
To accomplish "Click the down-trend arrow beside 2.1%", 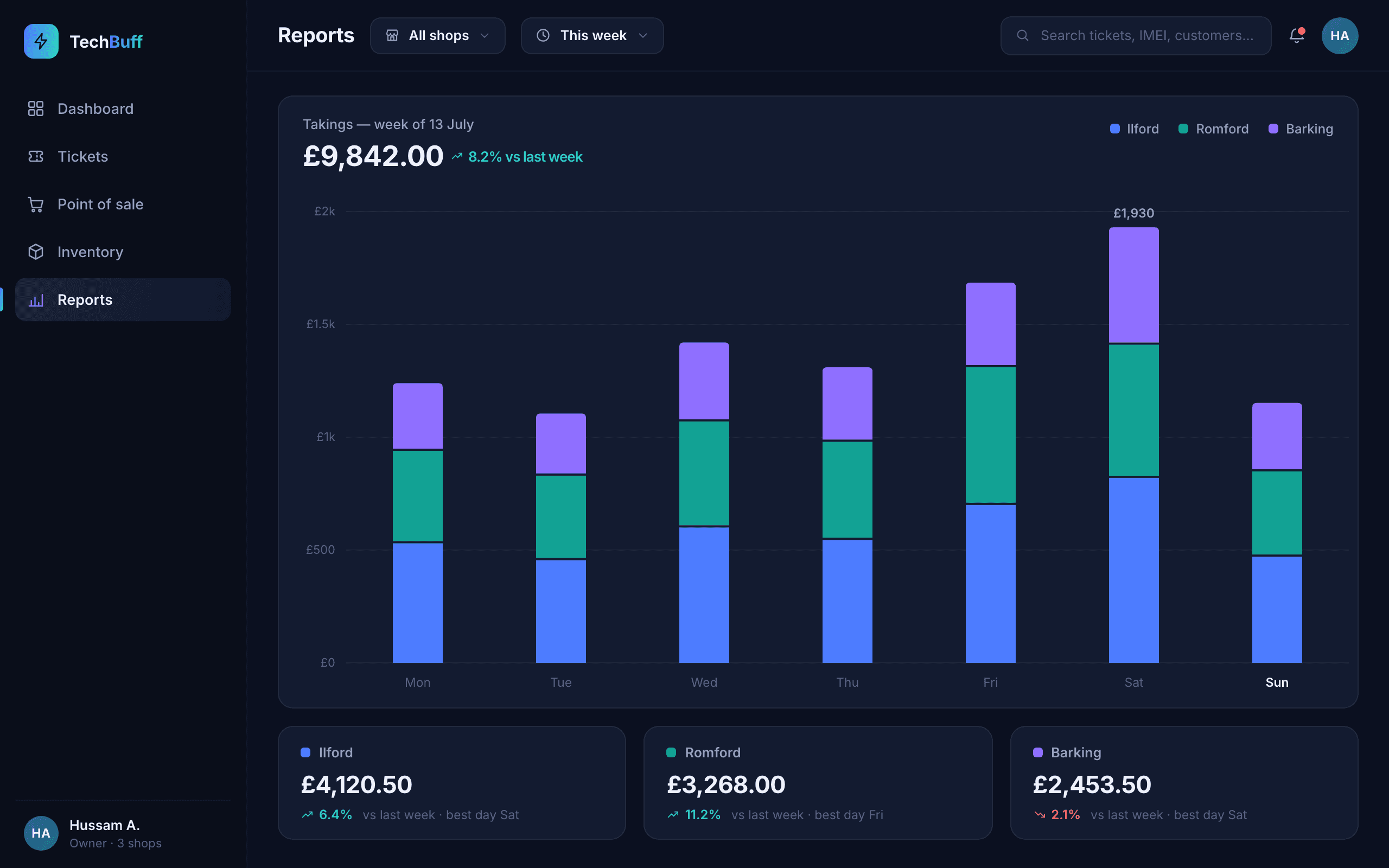I will [x=1040, y=815].
